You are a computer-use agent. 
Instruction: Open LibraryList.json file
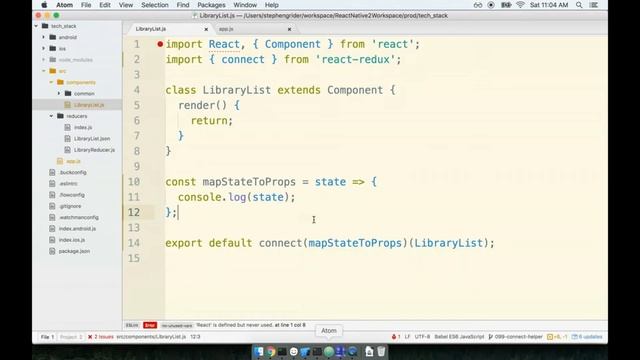(x=92, y=139)
